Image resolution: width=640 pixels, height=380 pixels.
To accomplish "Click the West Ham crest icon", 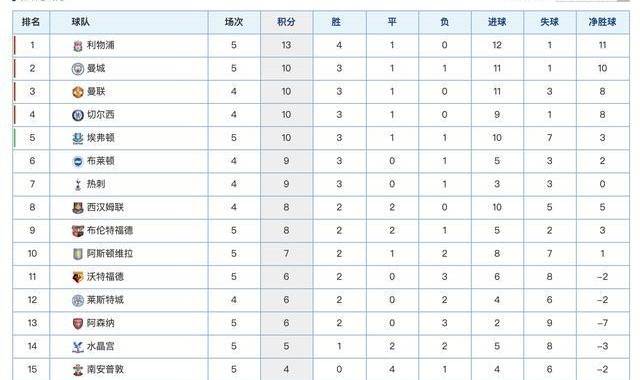I will point(78,208).
